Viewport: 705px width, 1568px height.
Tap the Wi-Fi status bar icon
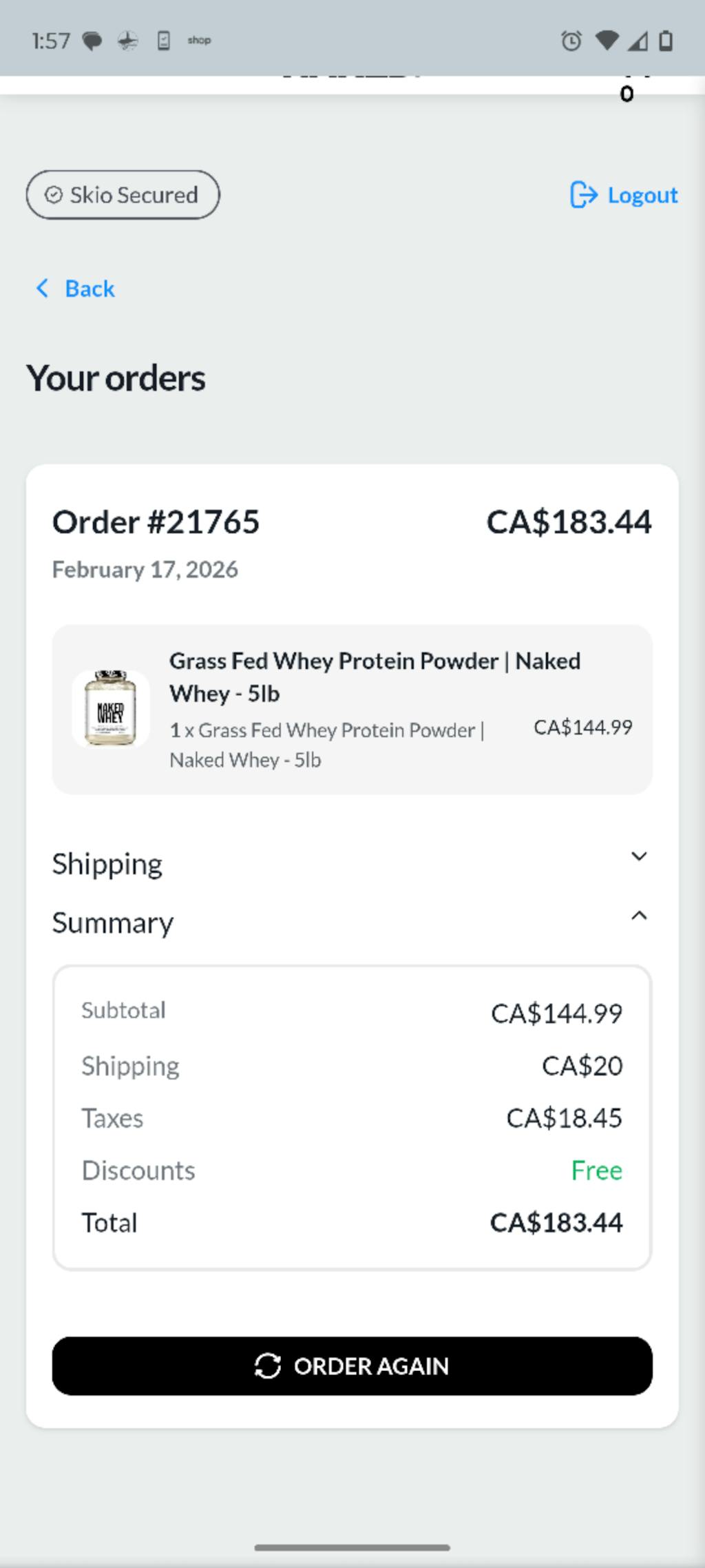click(x=607, y=41)
